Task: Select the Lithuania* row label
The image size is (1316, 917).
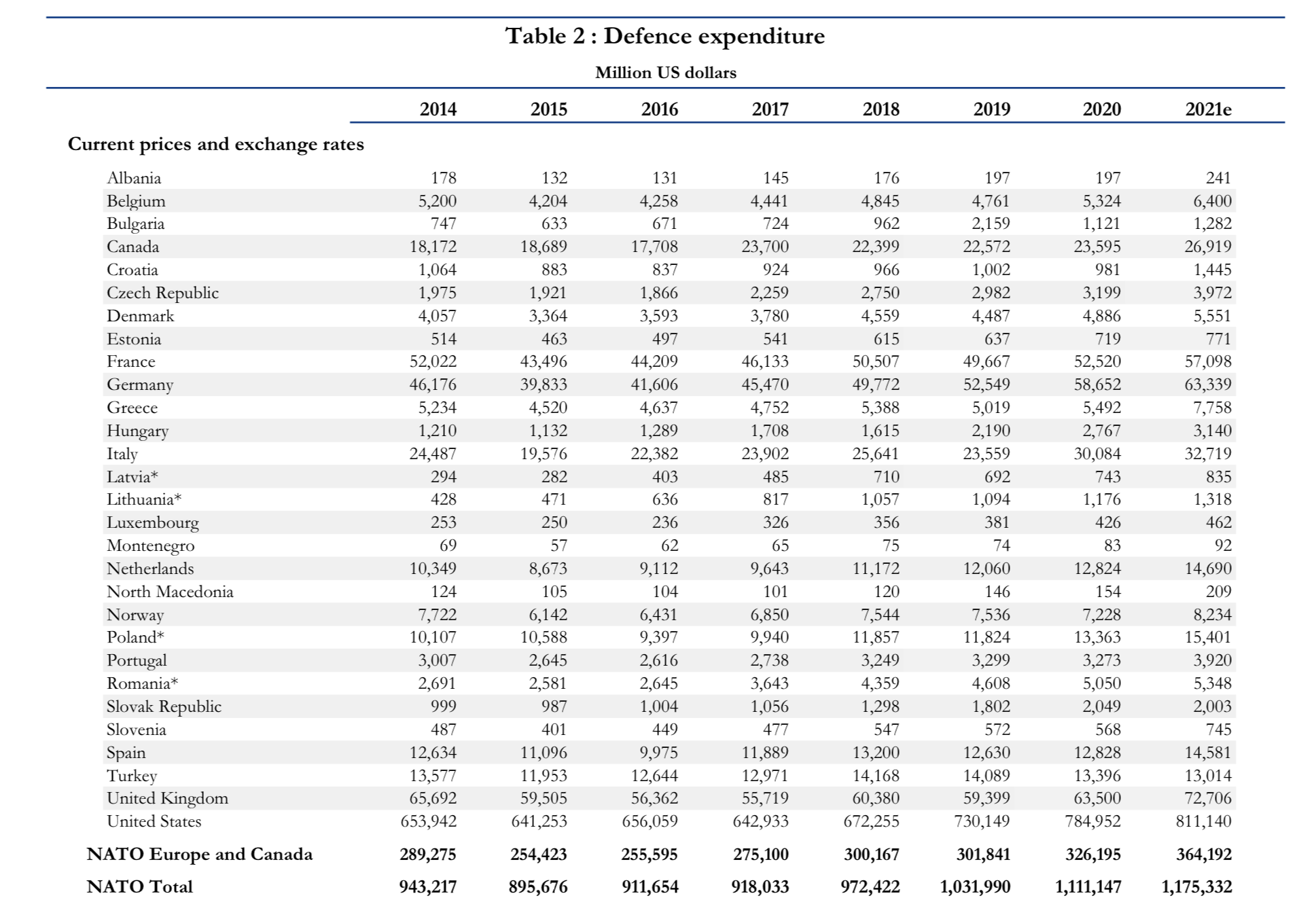Action: [144, 499]
